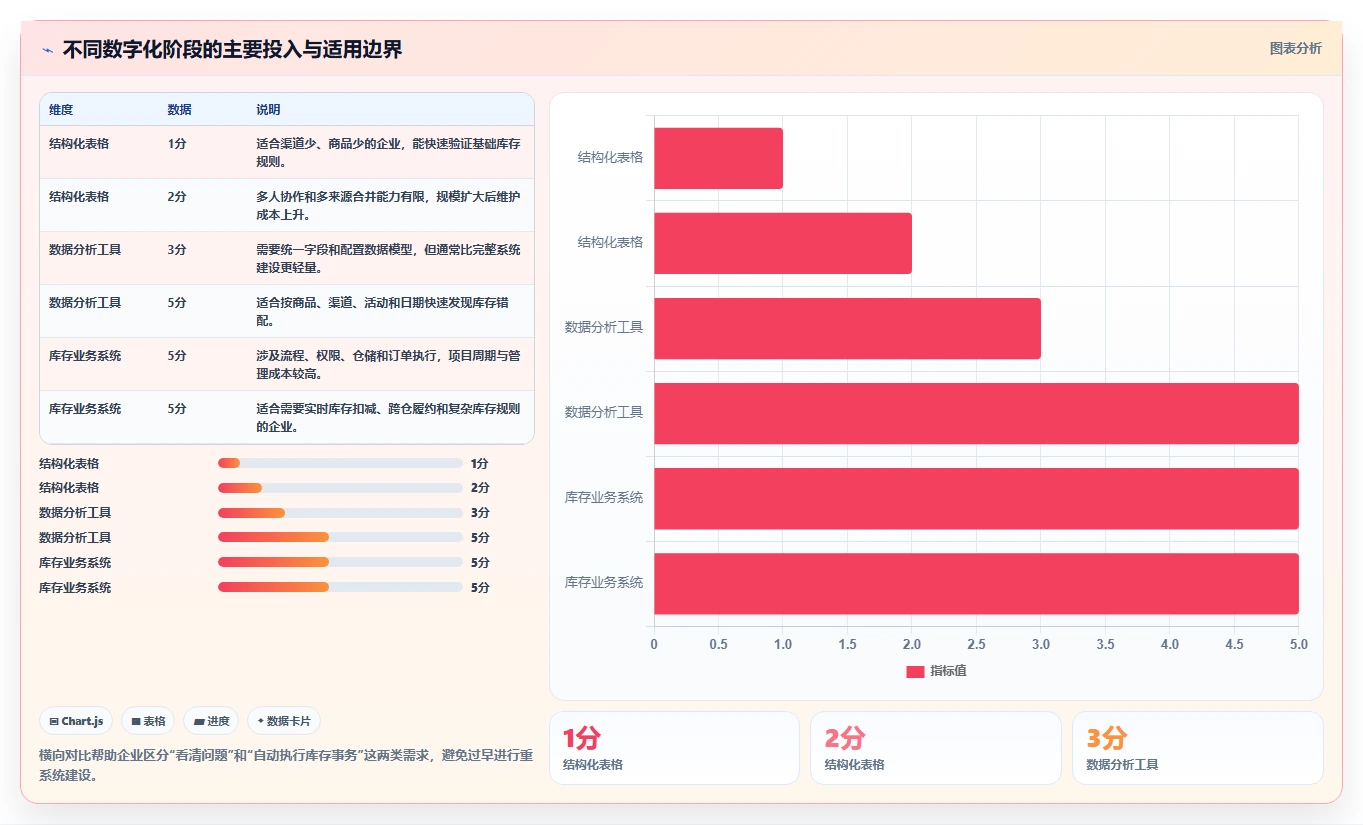Click description starting 适合渠道少、商品少的企业
1363x825 pixels.
pos(388,152)
